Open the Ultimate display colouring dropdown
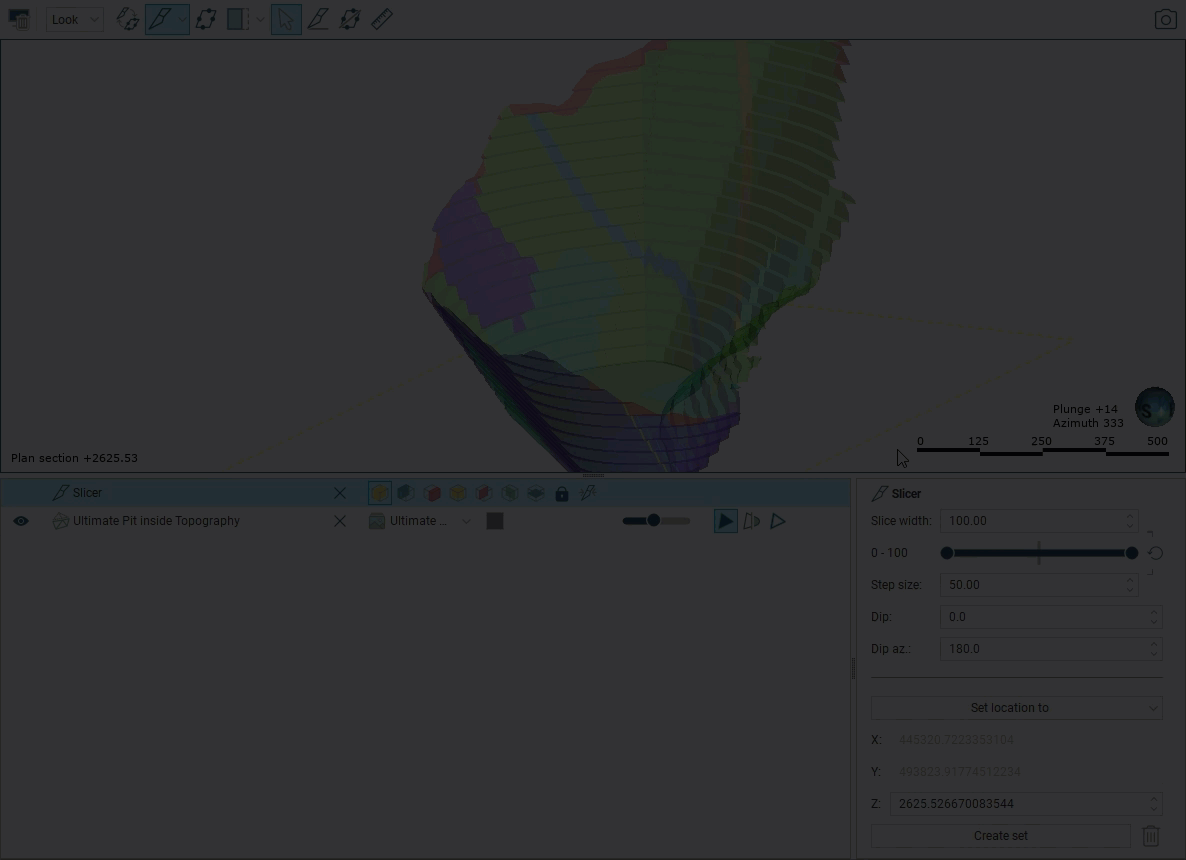The height and width of the screenshot is (860, 1186). (x=420, y=521)
